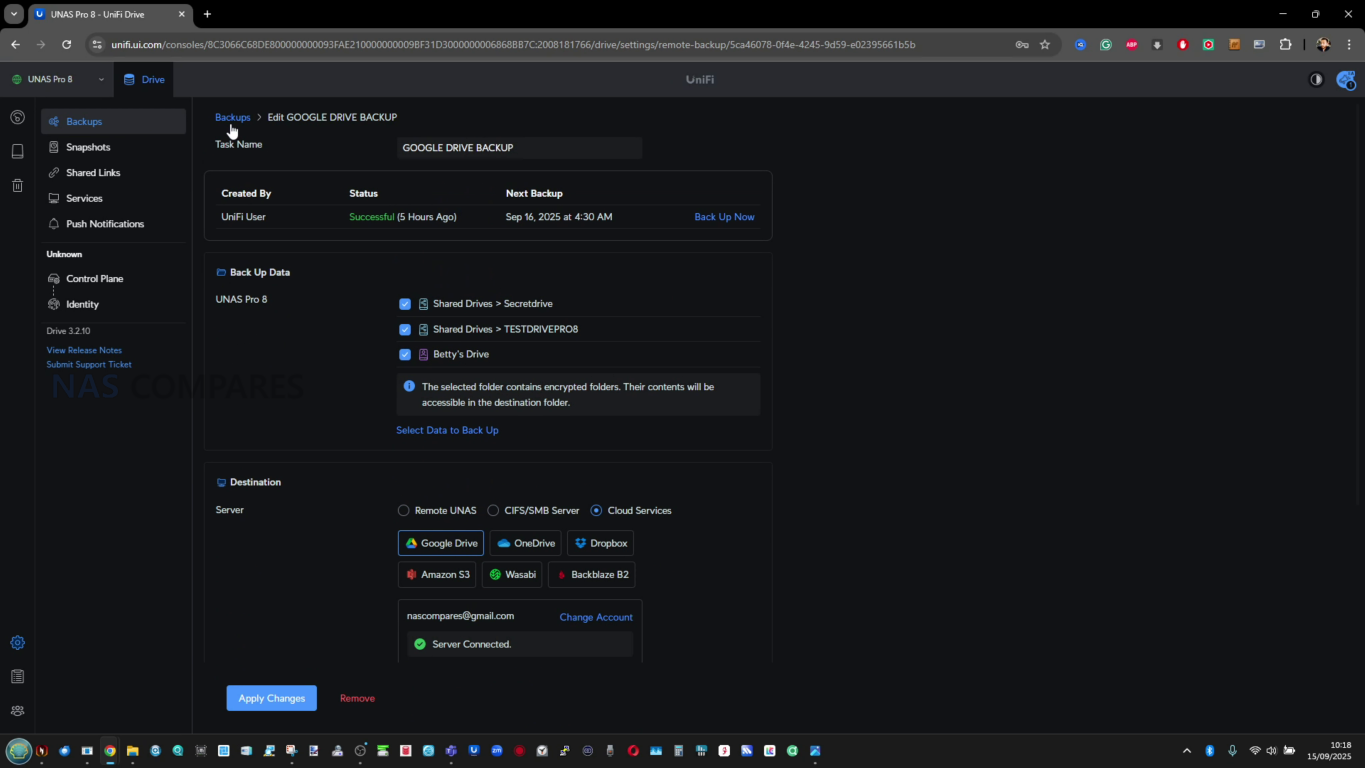
Task: Click Back Up Now link
Action: point(724,217)
